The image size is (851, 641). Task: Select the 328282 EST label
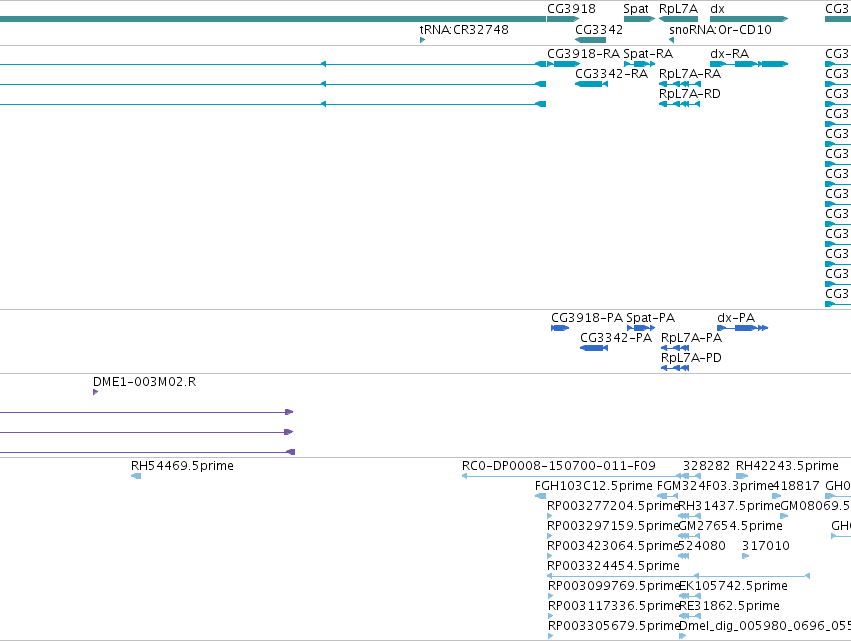pos(706,466)
